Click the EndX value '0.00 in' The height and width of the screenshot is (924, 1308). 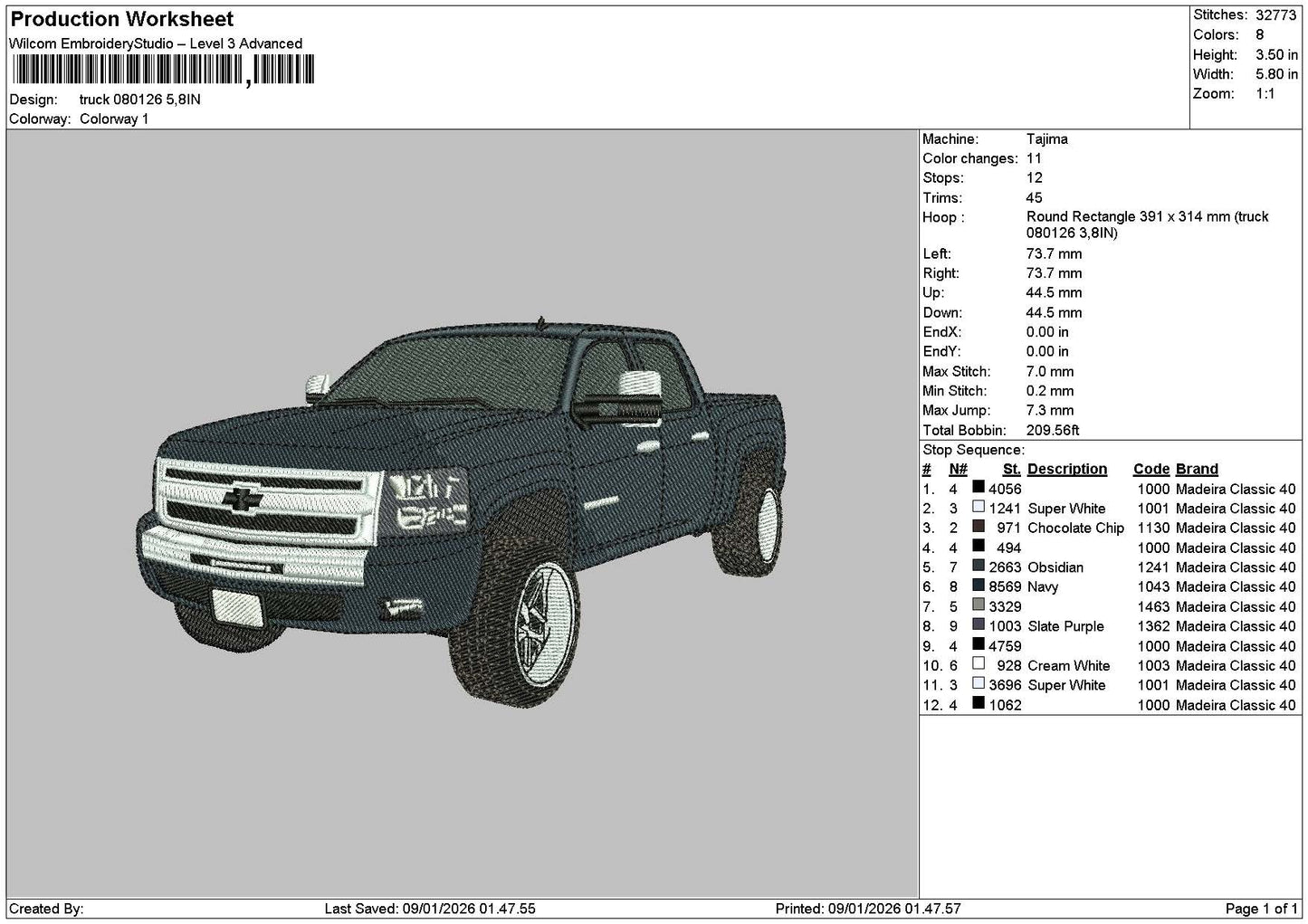pyautogui.click(x=1047, y=332)
